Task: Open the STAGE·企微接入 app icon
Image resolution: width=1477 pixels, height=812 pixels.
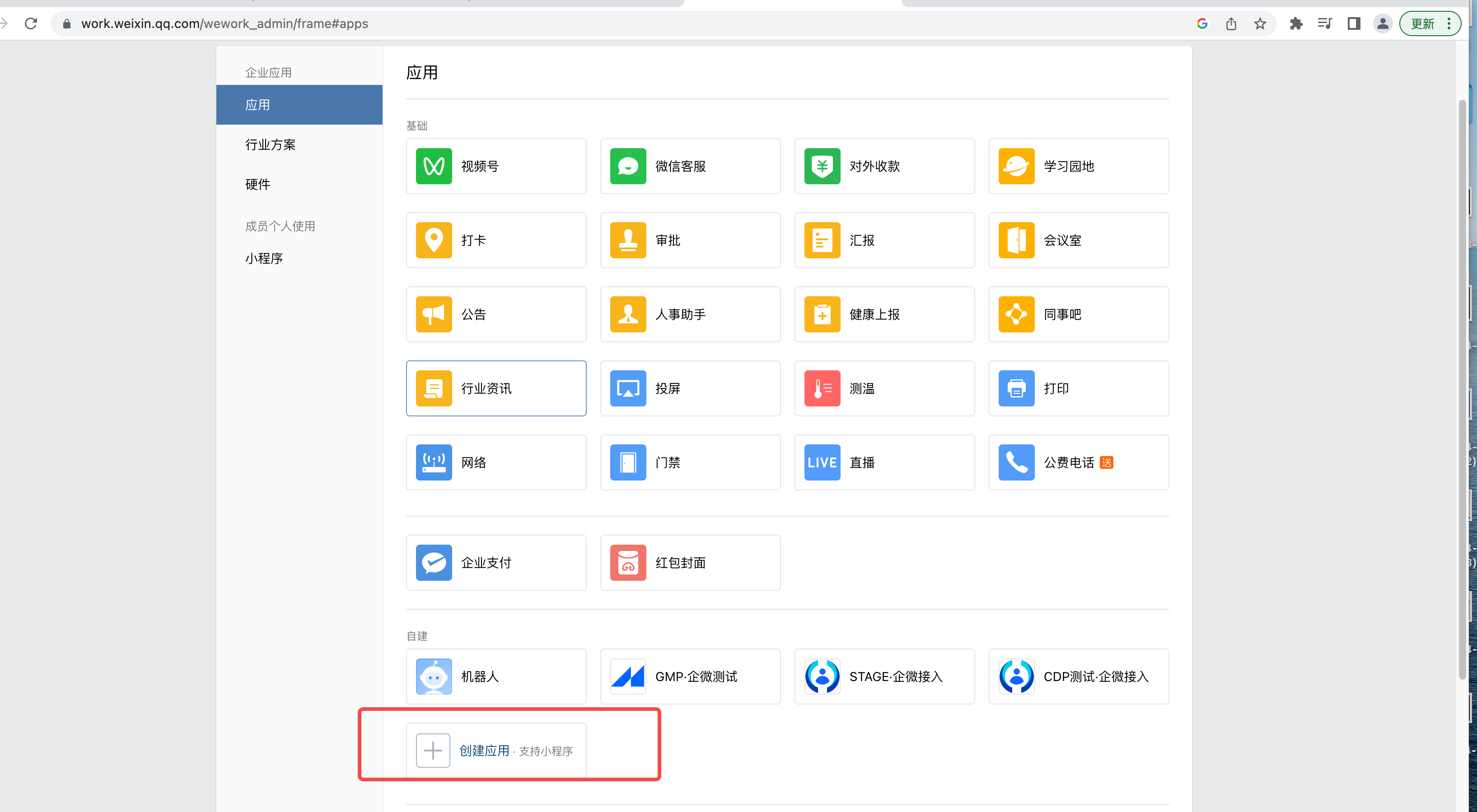Action: [822, 677]
